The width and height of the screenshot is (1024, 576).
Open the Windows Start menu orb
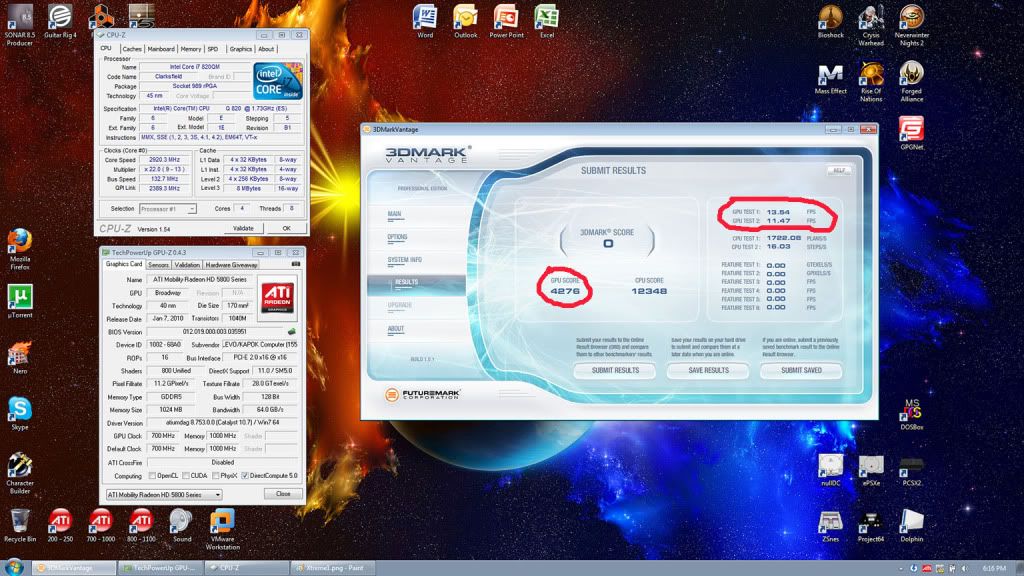14,568
